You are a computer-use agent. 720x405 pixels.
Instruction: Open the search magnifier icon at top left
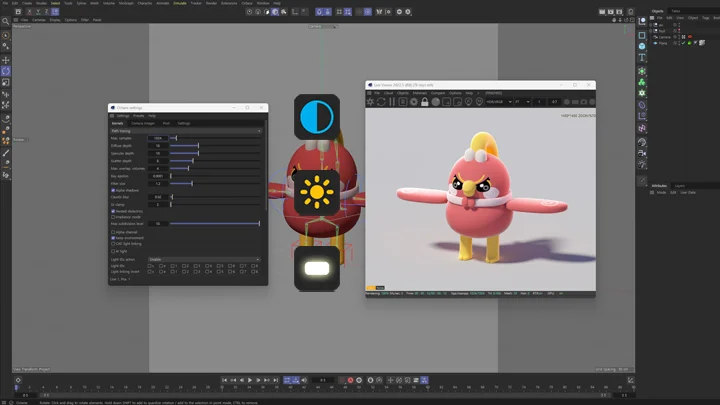pyautogui.click(x=6, y=21)
